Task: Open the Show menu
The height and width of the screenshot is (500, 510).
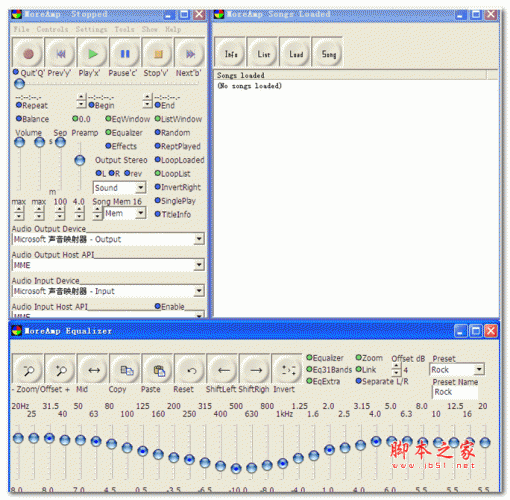Action: coord(150,29)
